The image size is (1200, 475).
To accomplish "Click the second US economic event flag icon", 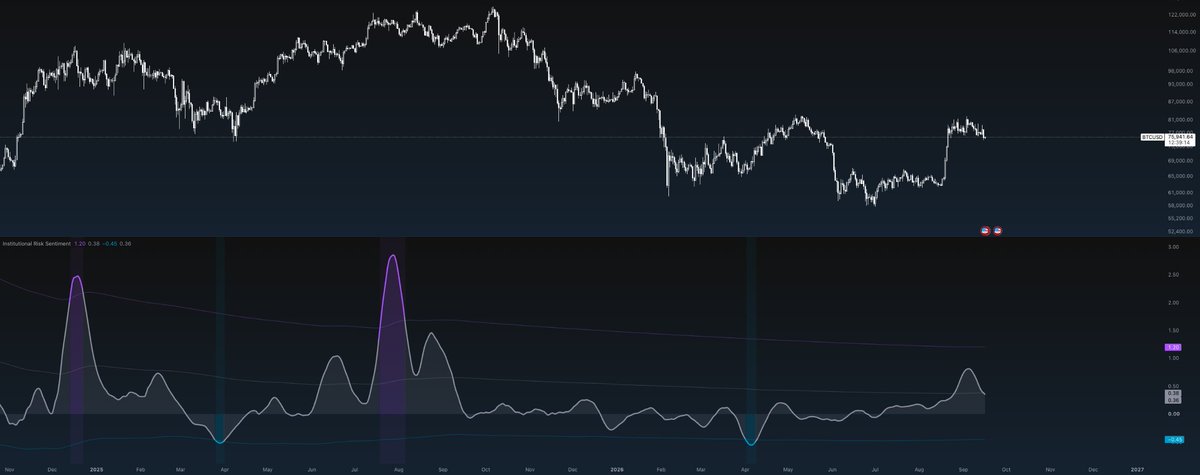I will 997,230.
